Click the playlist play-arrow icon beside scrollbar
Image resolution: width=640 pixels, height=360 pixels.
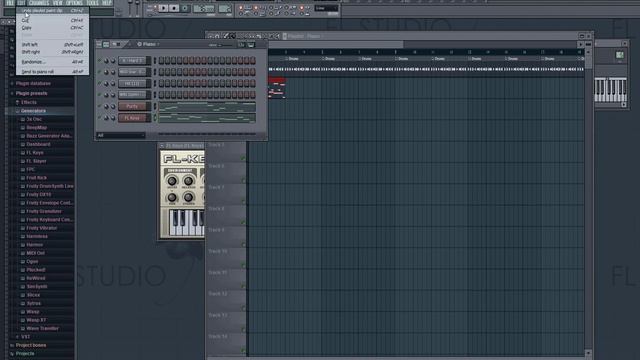pos(580,44)
